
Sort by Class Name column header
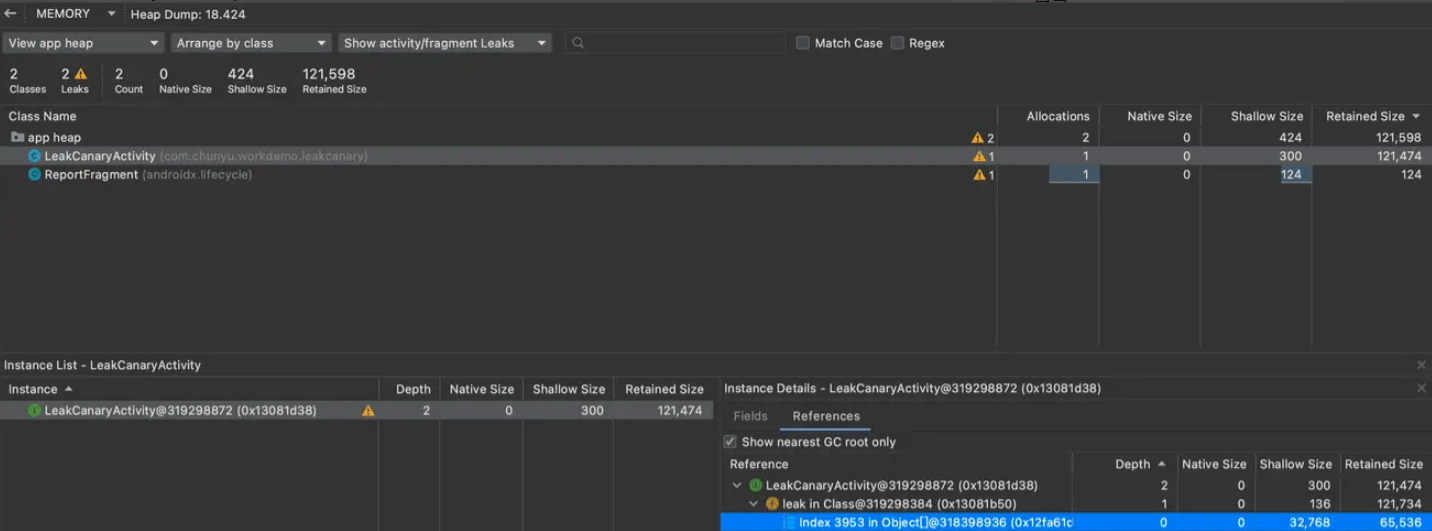[498, 116]
